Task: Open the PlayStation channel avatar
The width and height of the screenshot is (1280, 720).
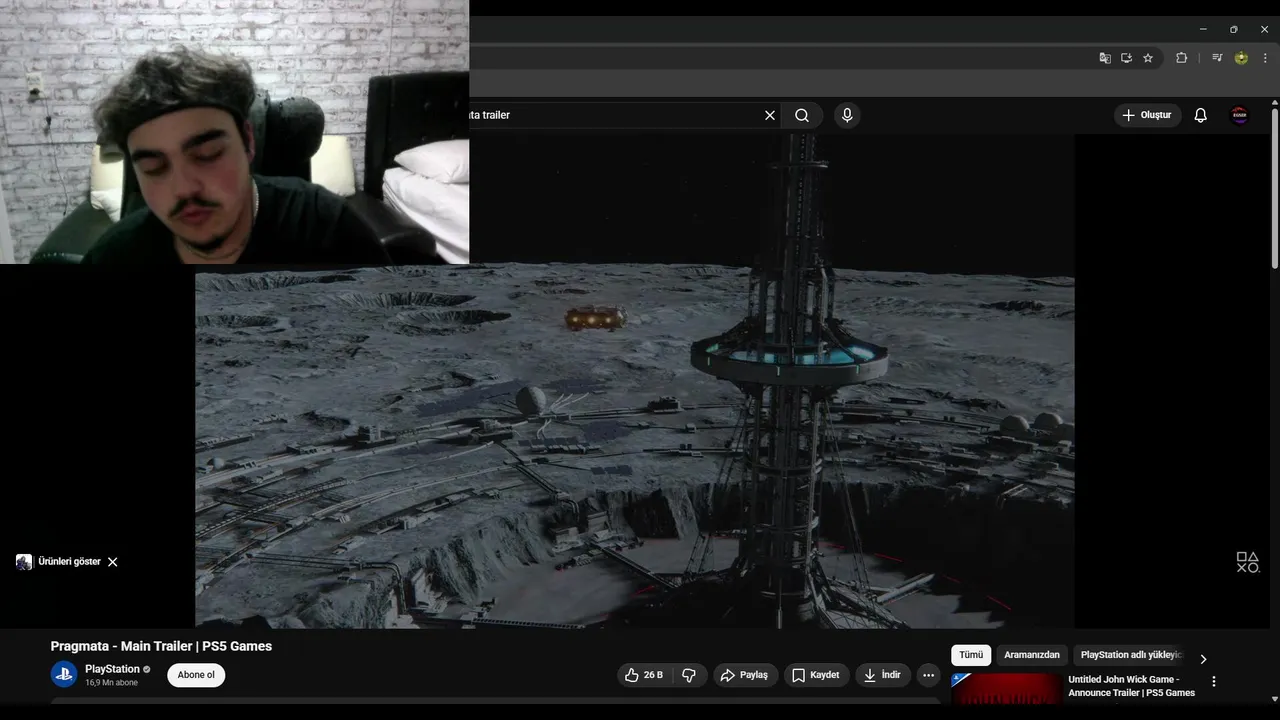Action: click(64, 674)
